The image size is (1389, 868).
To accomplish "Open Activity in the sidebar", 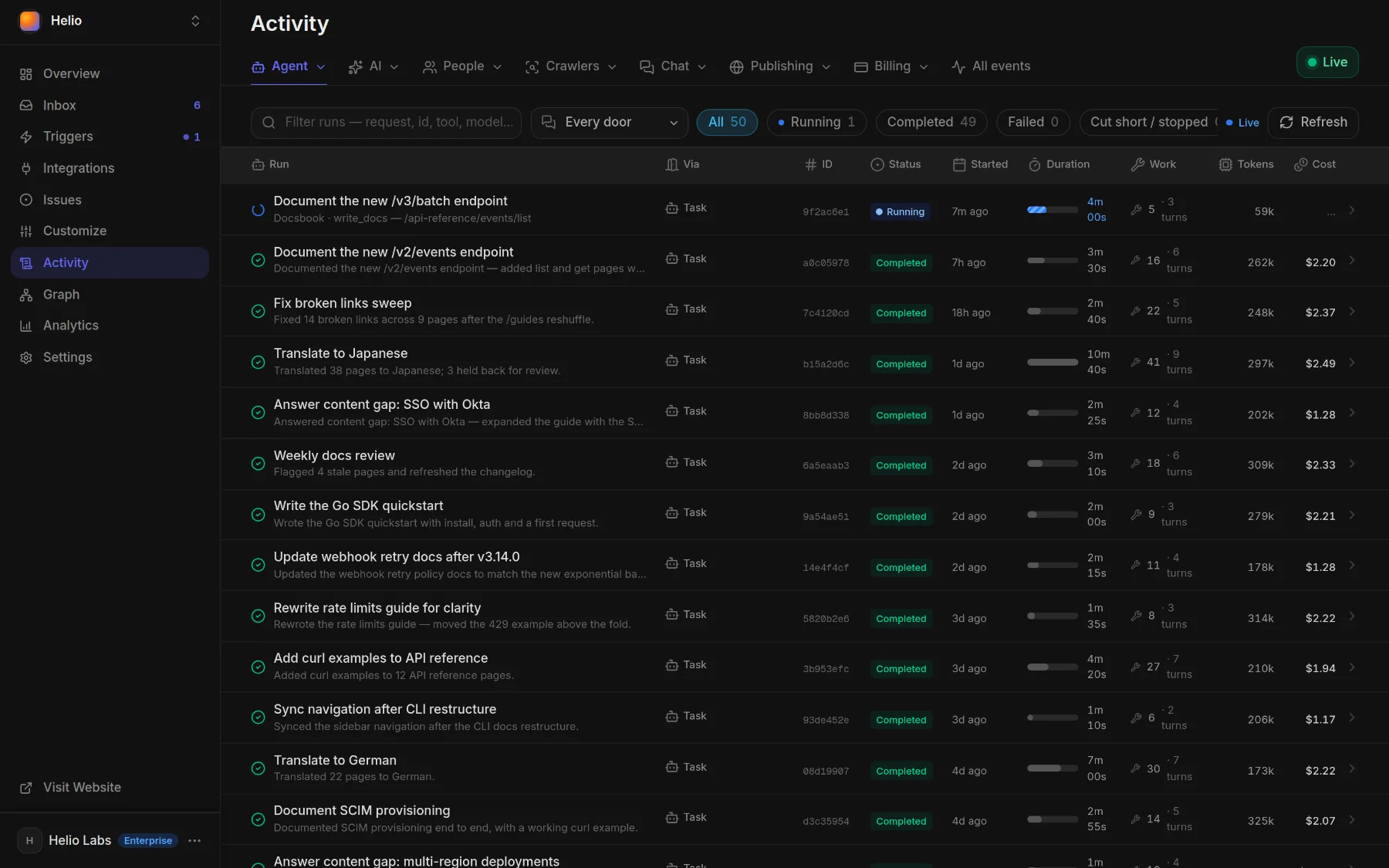I will pyautogui.click(x=110, y=263).
